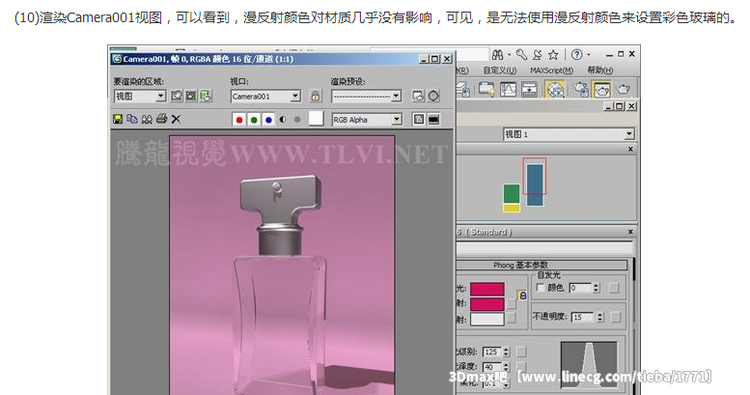The image size is (750, 395).
Task: Open the Rendered Frame Window icon
Action: [x=602, y=89]
